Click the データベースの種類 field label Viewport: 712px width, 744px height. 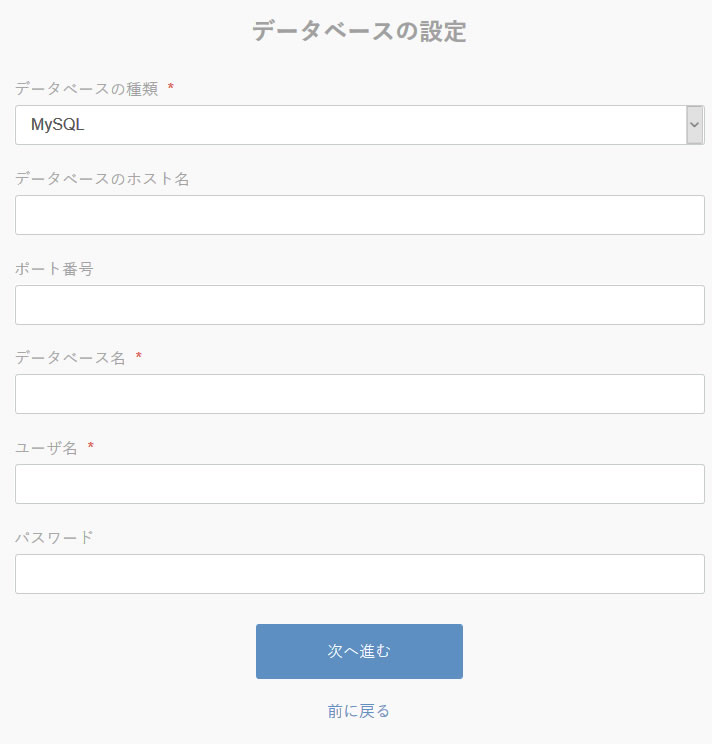coord(86,89)
